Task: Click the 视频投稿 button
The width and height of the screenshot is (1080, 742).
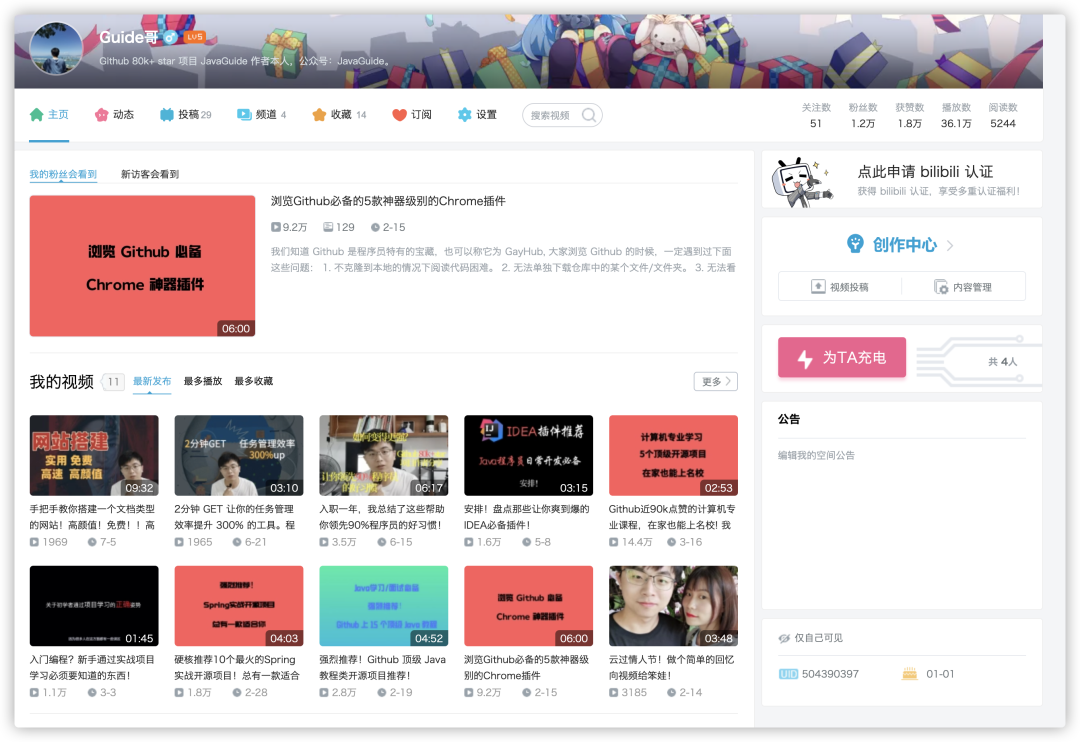Action: (840, 287)
